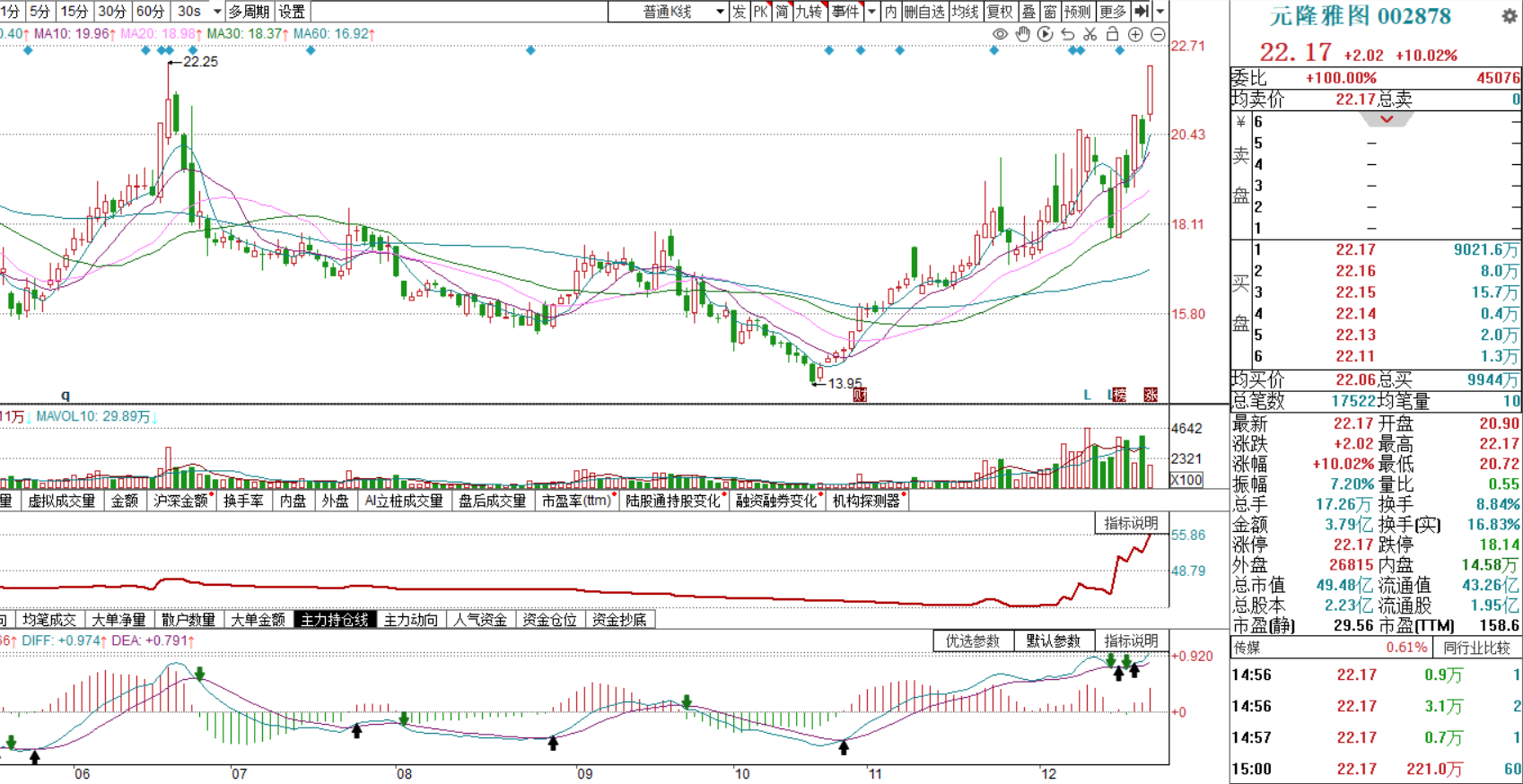Select the 15分 period

click(x=74, y=11)
